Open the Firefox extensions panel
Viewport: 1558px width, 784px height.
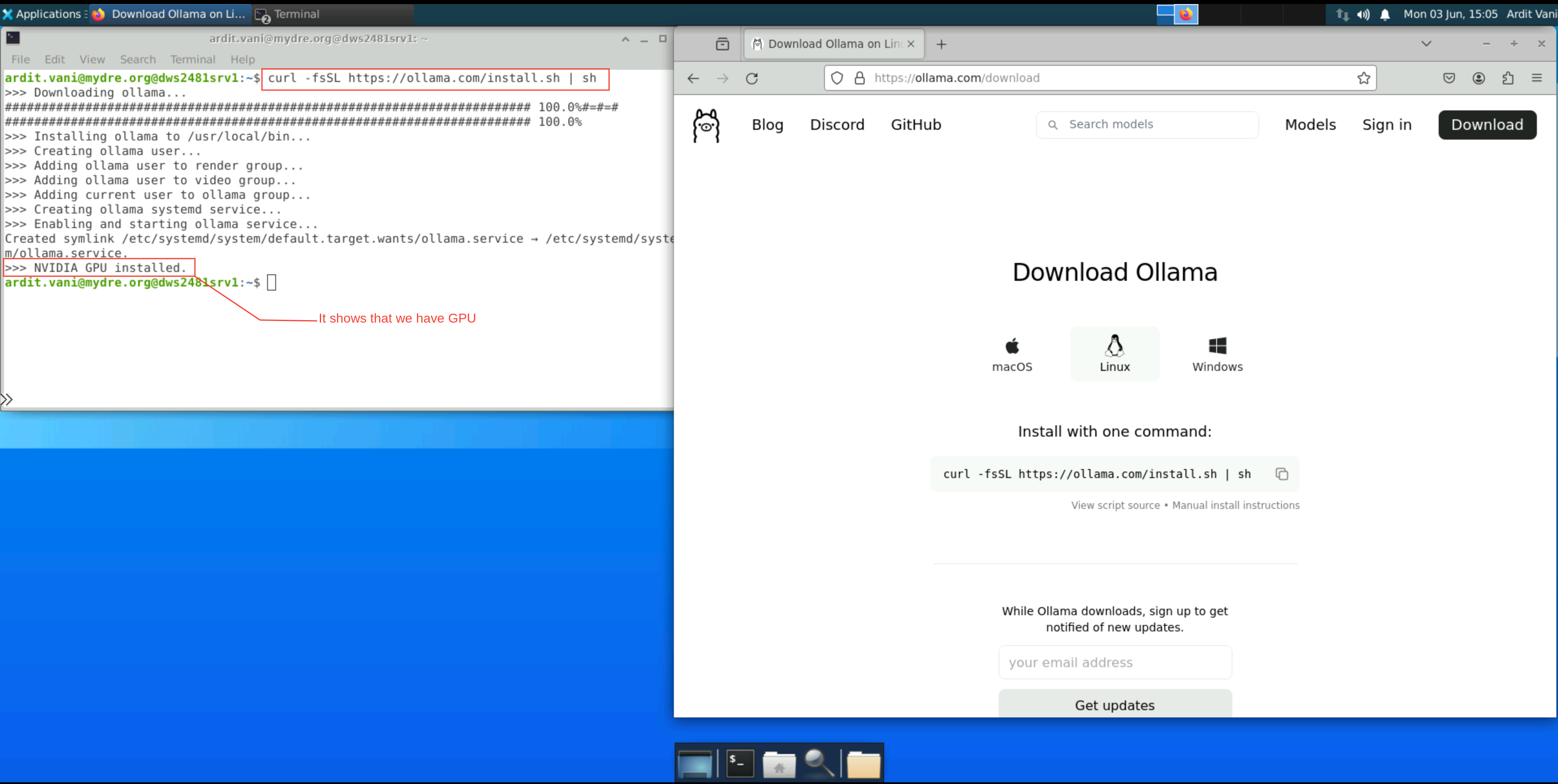[x=1508, y=78]
